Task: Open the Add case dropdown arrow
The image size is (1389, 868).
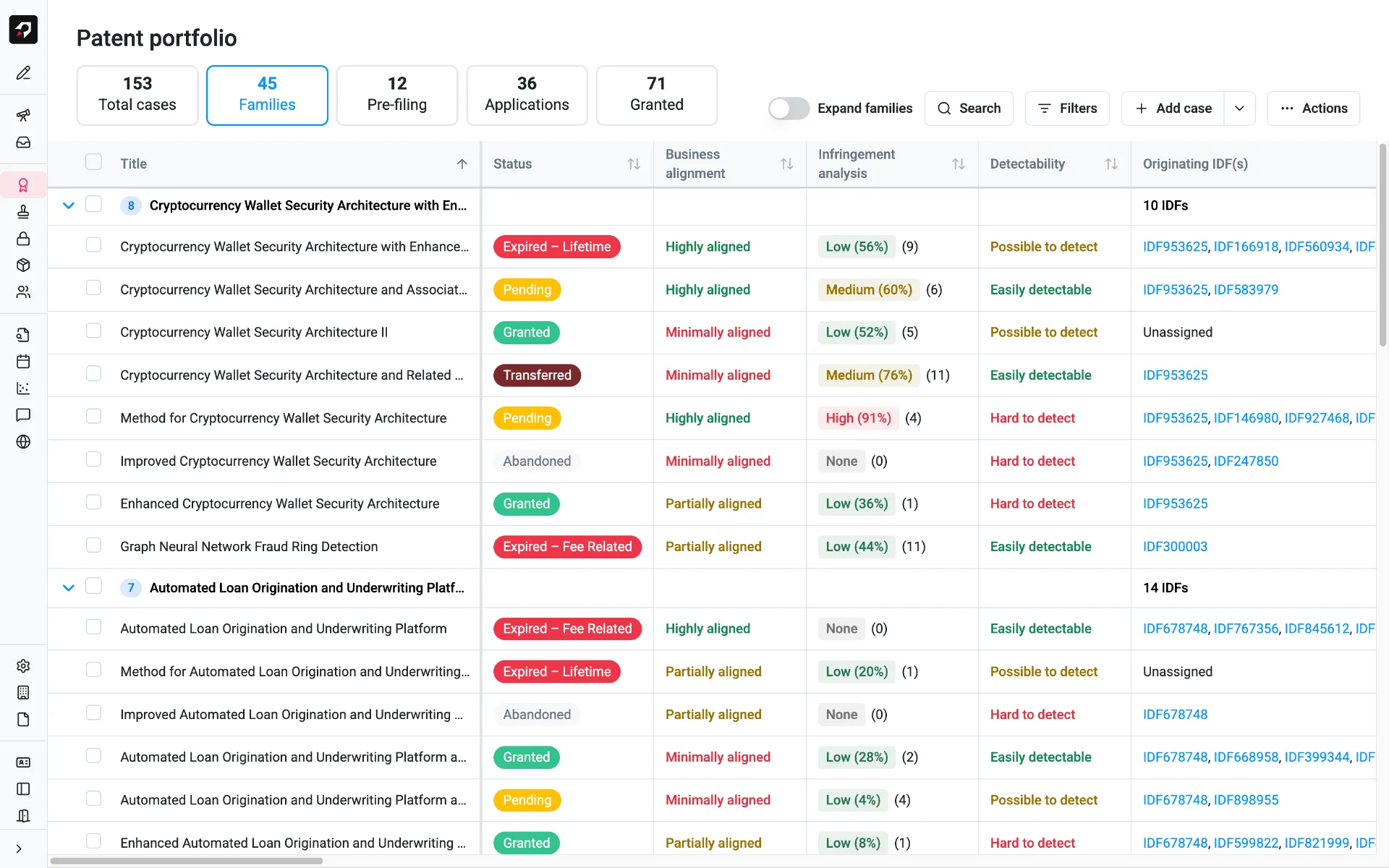Action: click(1239, 109)
